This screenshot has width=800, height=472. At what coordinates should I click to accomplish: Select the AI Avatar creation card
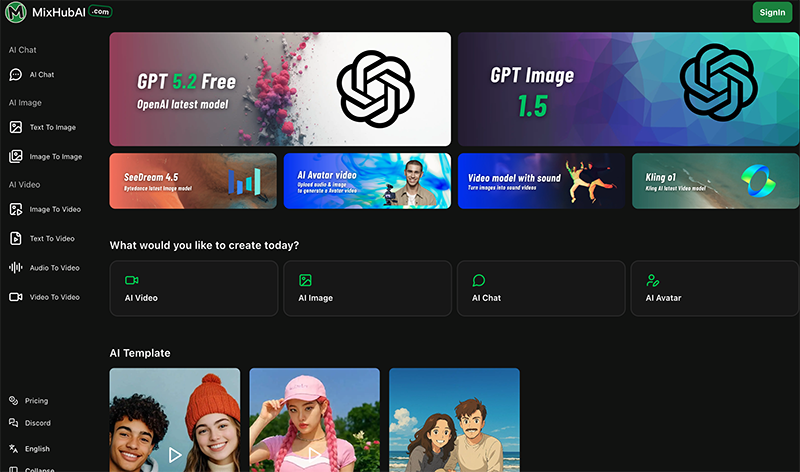tap(715, 288)
